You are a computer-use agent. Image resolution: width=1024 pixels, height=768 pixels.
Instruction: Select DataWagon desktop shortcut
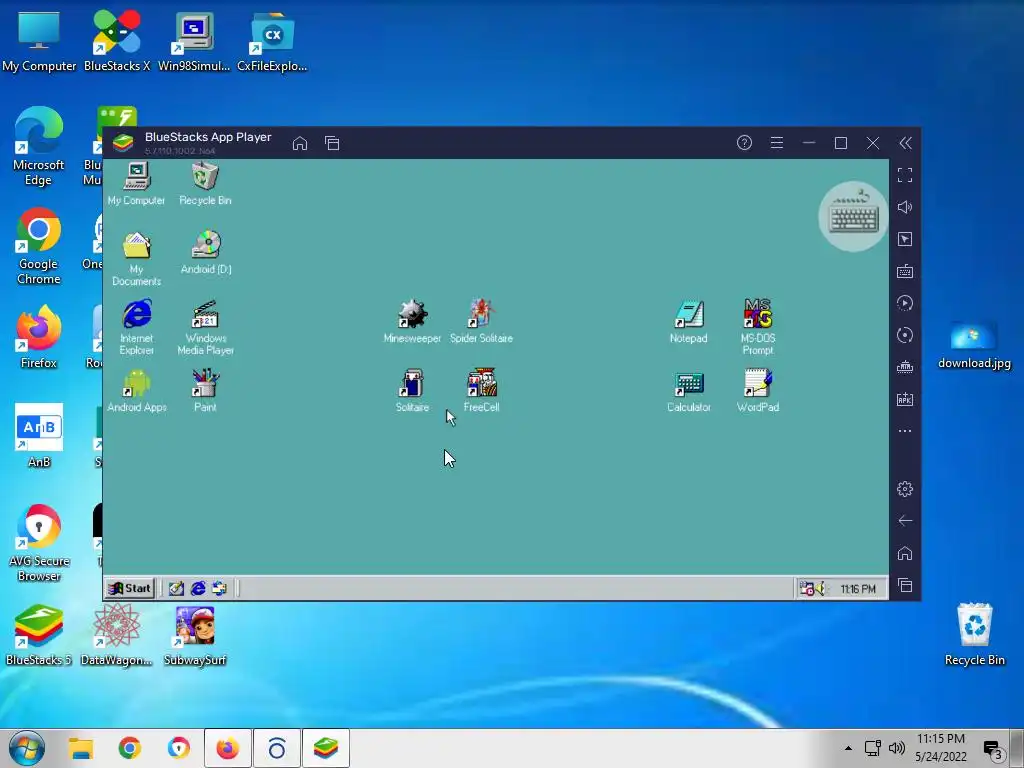click(116, 635)
